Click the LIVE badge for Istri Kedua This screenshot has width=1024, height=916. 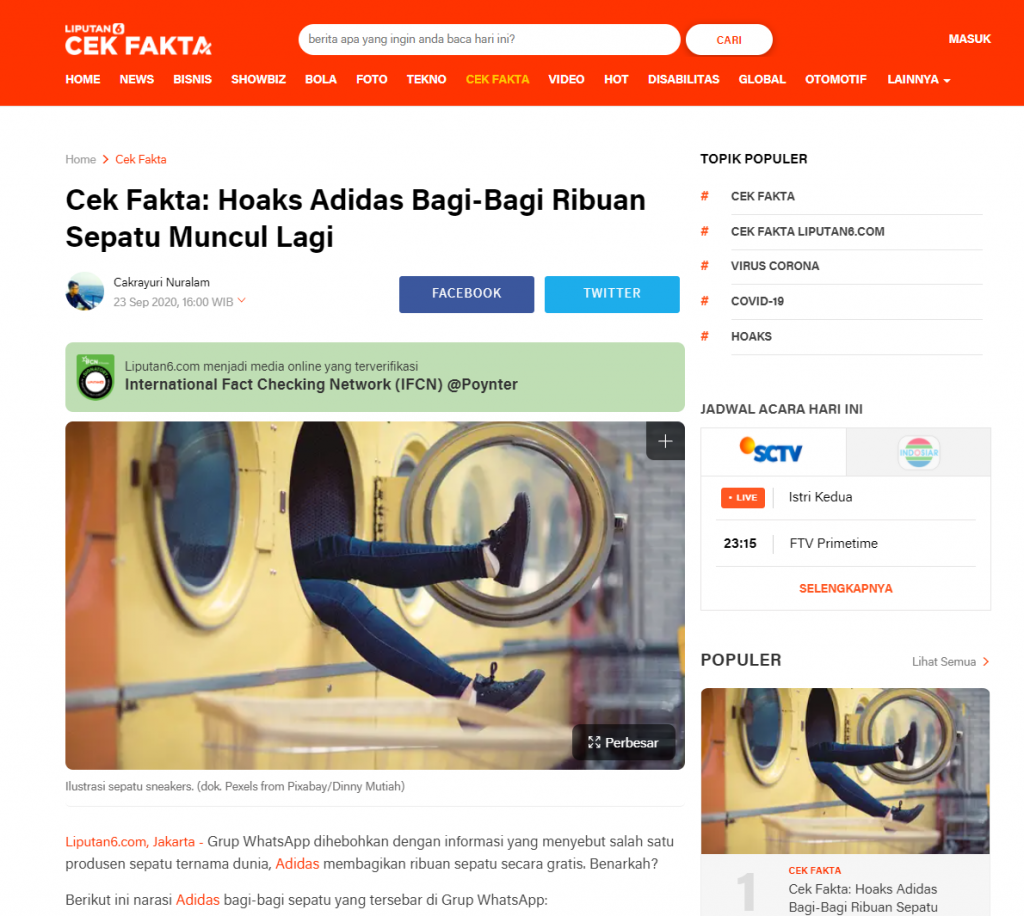(743, 497)
